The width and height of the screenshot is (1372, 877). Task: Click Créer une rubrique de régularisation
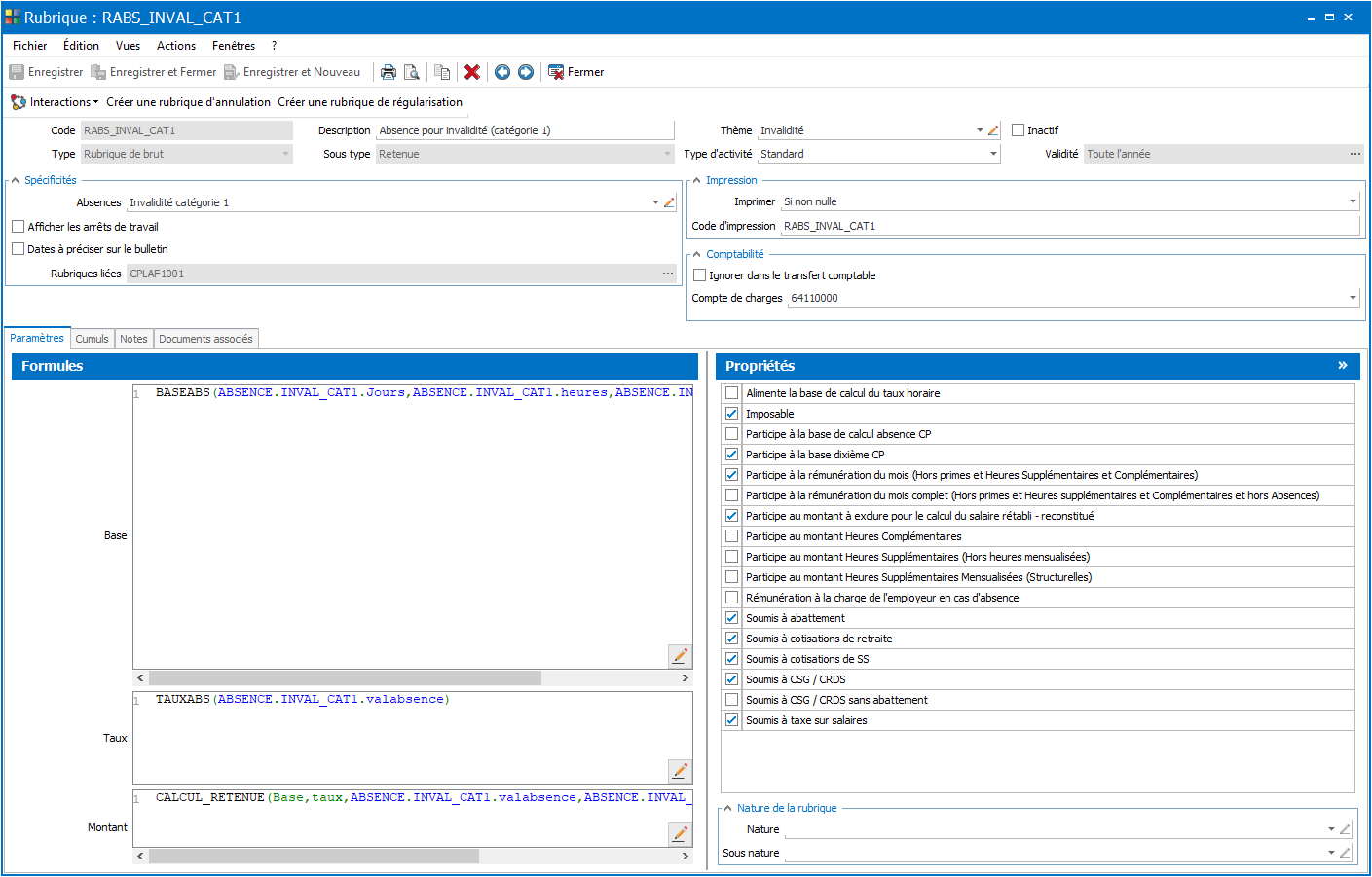click(370, 102)
